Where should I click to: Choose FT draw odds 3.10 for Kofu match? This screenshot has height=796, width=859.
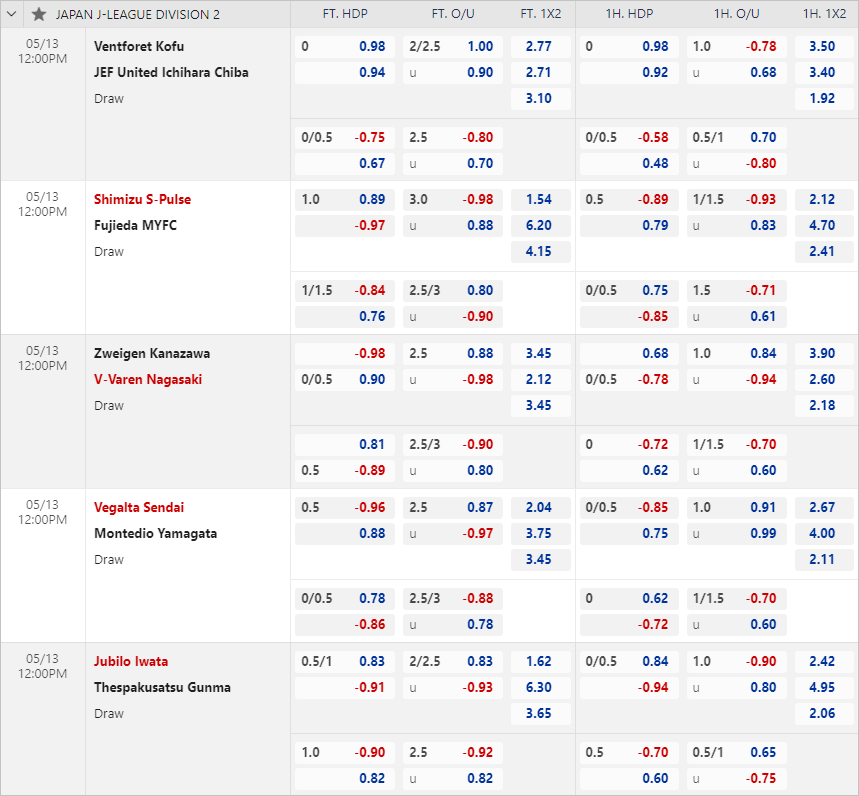pyautogui.click(x=541, y=99)
